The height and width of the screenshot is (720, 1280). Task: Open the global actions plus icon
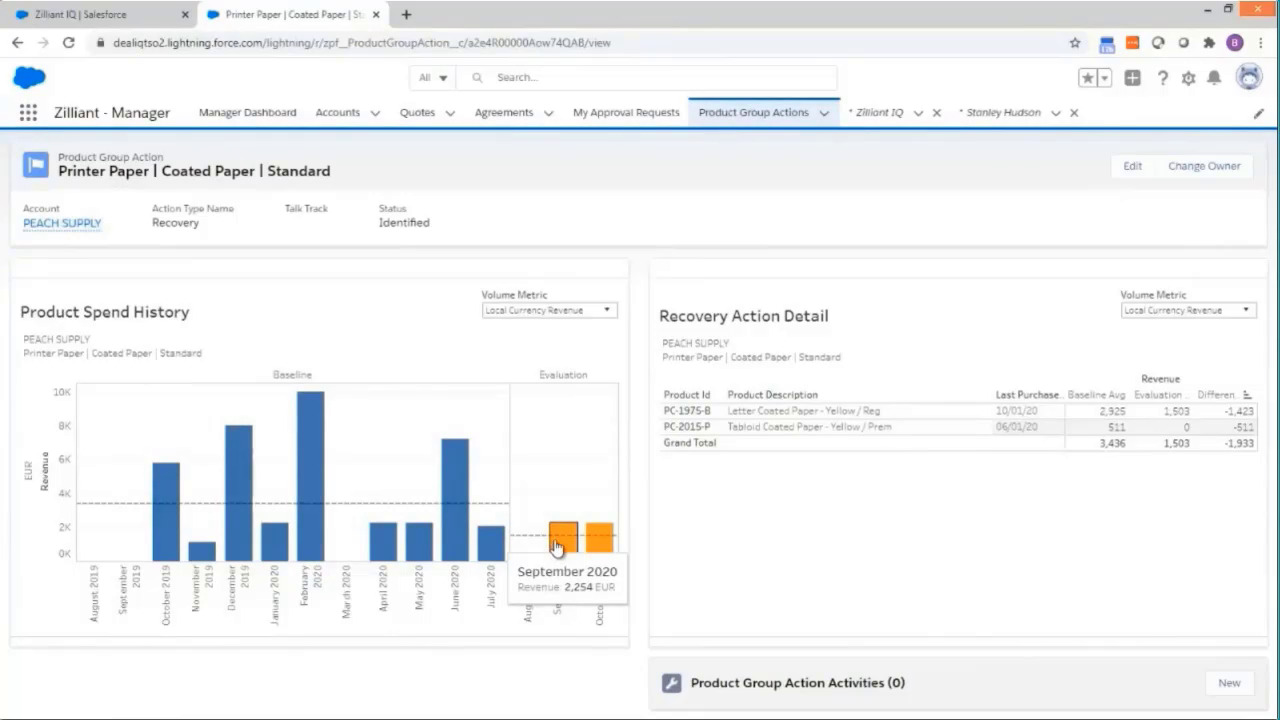1132,78
